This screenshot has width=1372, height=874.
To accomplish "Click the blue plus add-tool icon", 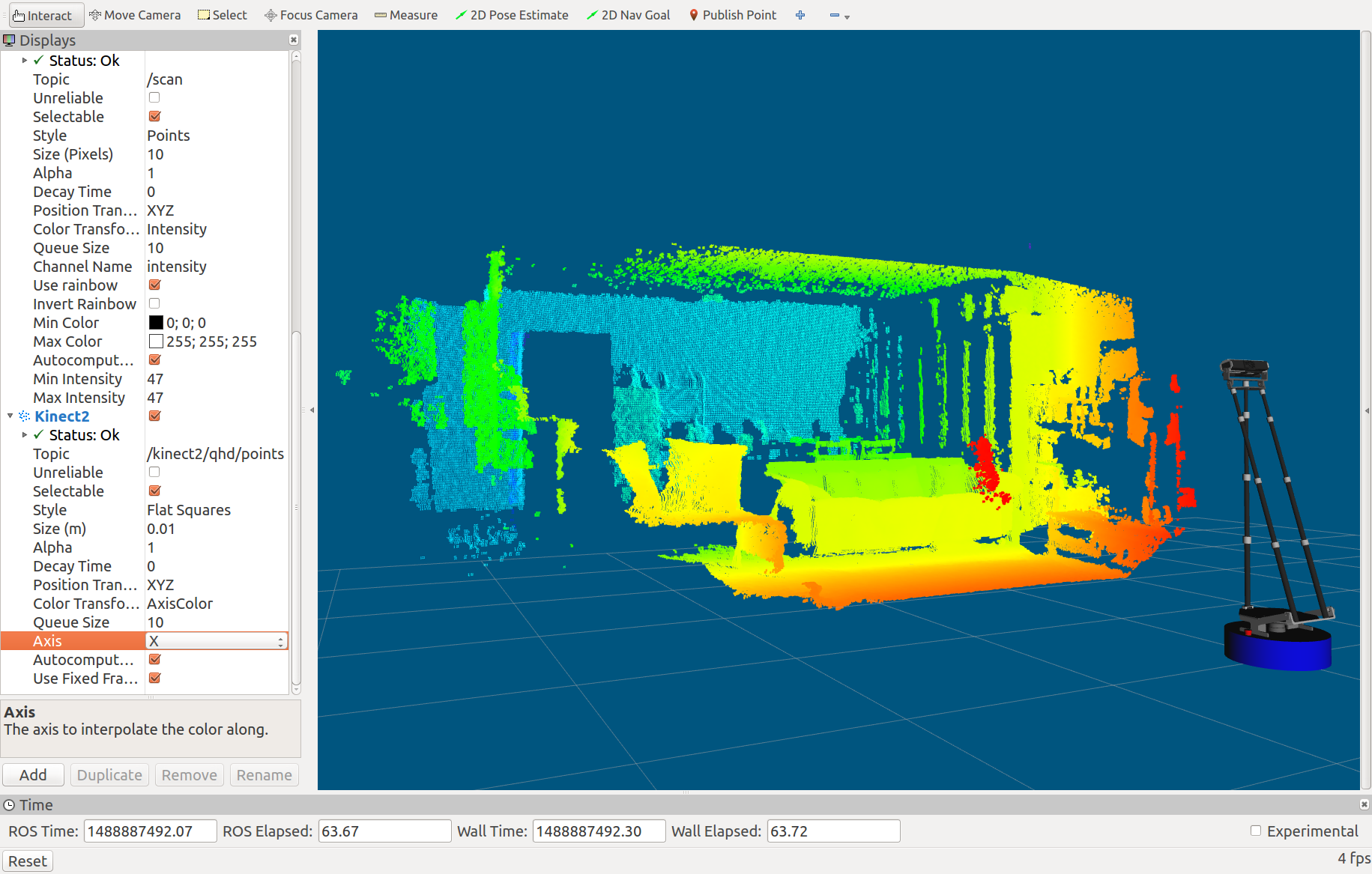I will tap(800, 15).
